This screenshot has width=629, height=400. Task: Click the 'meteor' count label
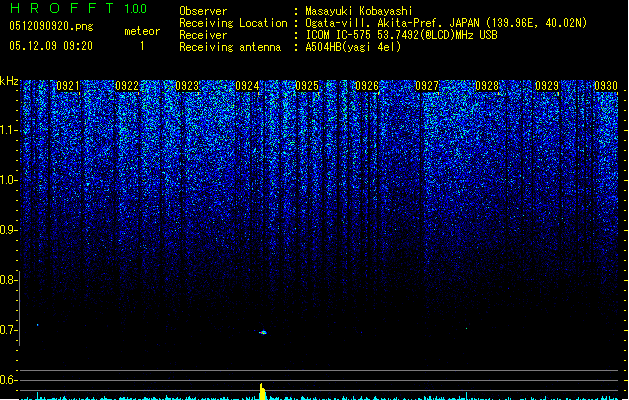(142, 31)
